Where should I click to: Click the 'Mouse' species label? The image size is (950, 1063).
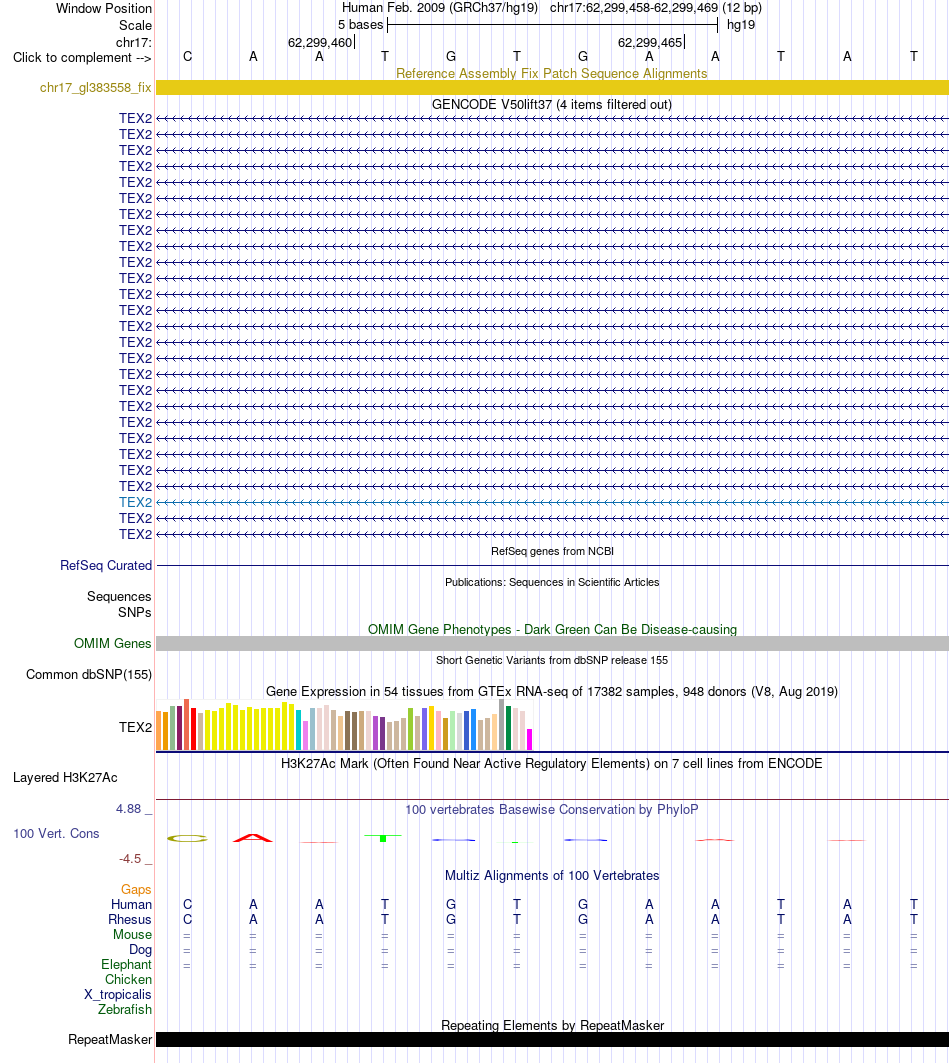[x=132, y=934]
